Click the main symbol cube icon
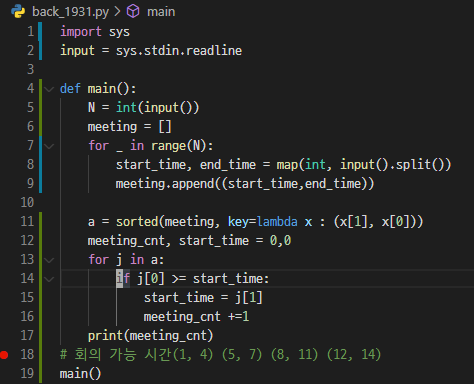The height and width of the screenshot is (384, 474). [133, 12]
